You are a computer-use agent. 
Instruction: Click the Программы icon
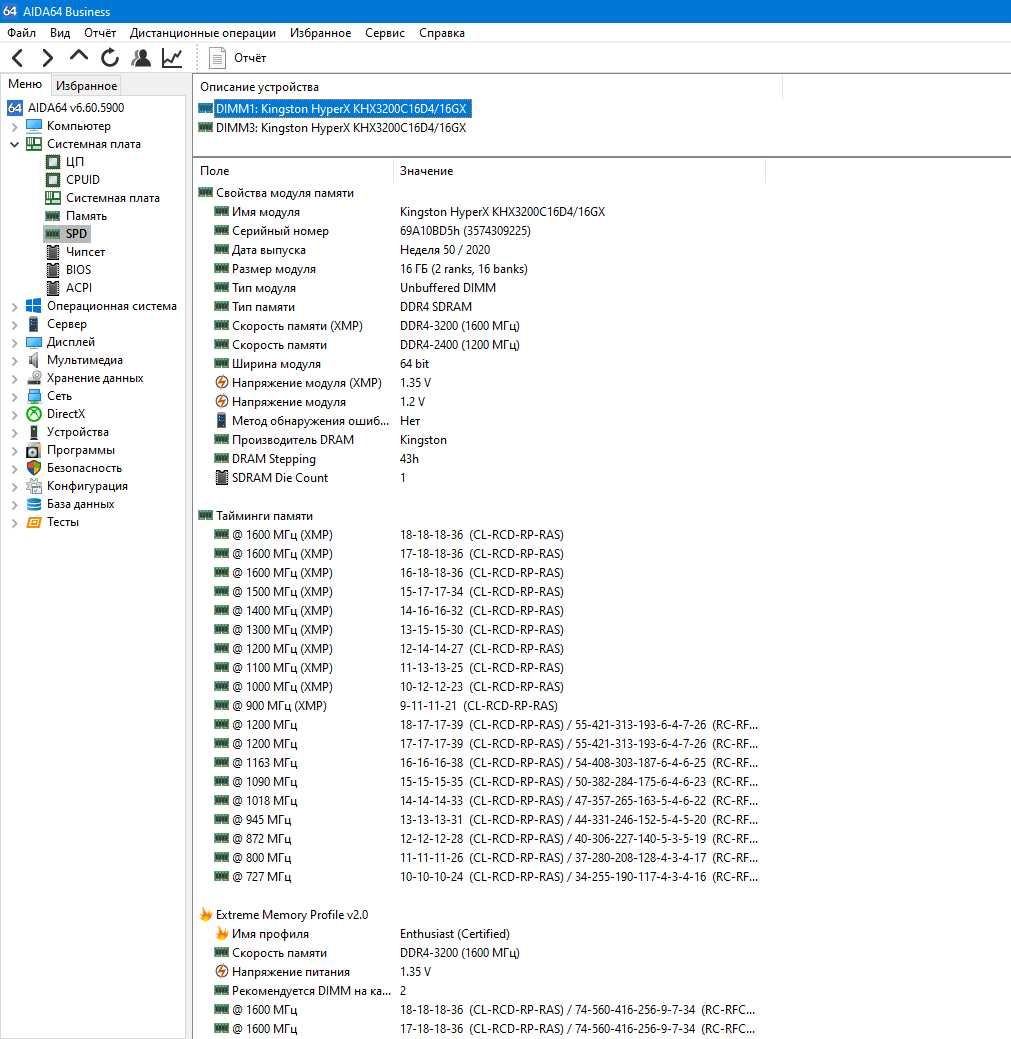[x=34, y=451]
